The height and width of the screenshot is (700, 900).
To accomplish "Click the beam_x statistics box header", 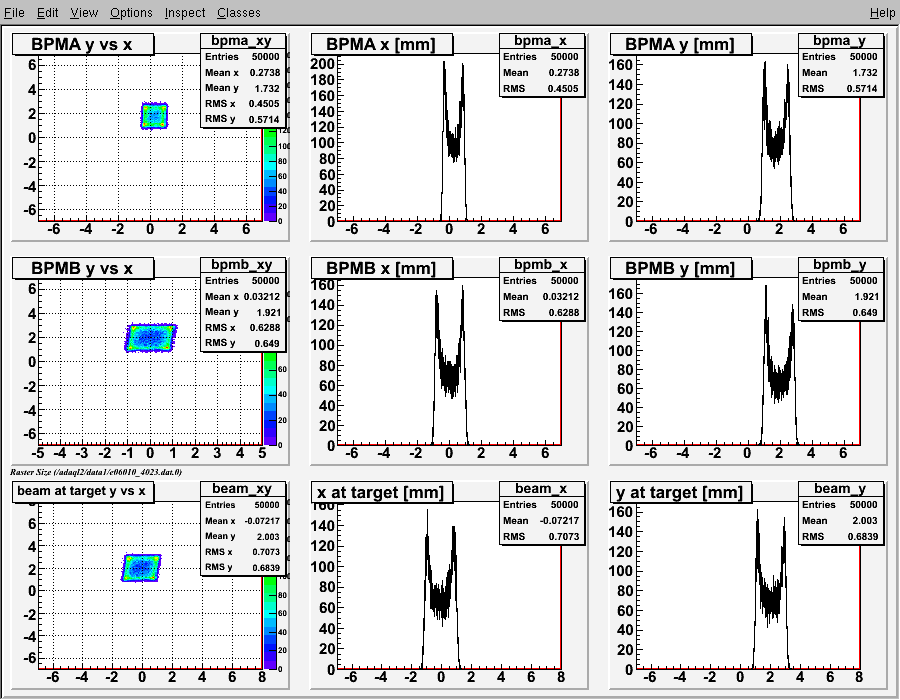I will (x=541, y=488).
